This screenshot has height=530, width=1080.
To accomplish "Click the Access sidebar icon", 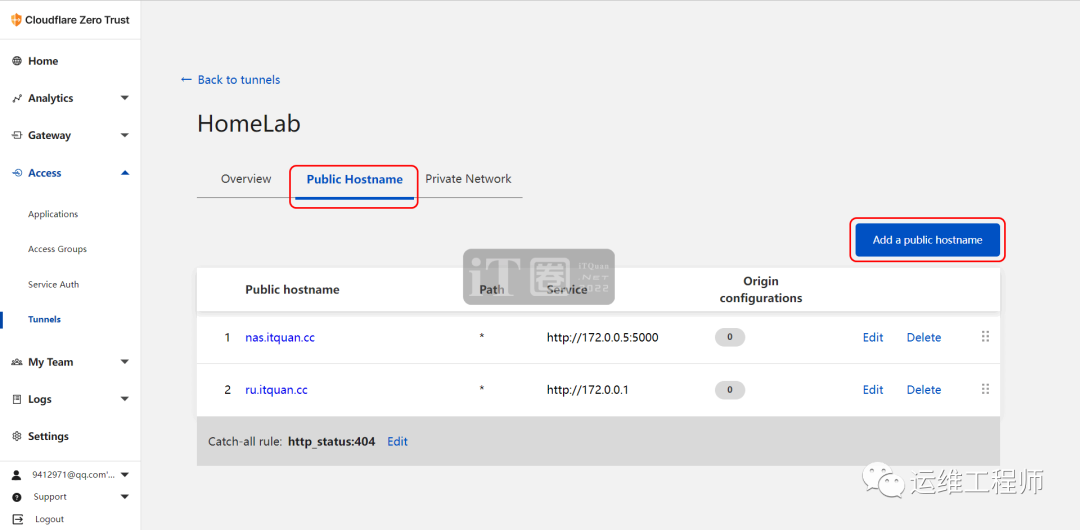I will 17,173.
